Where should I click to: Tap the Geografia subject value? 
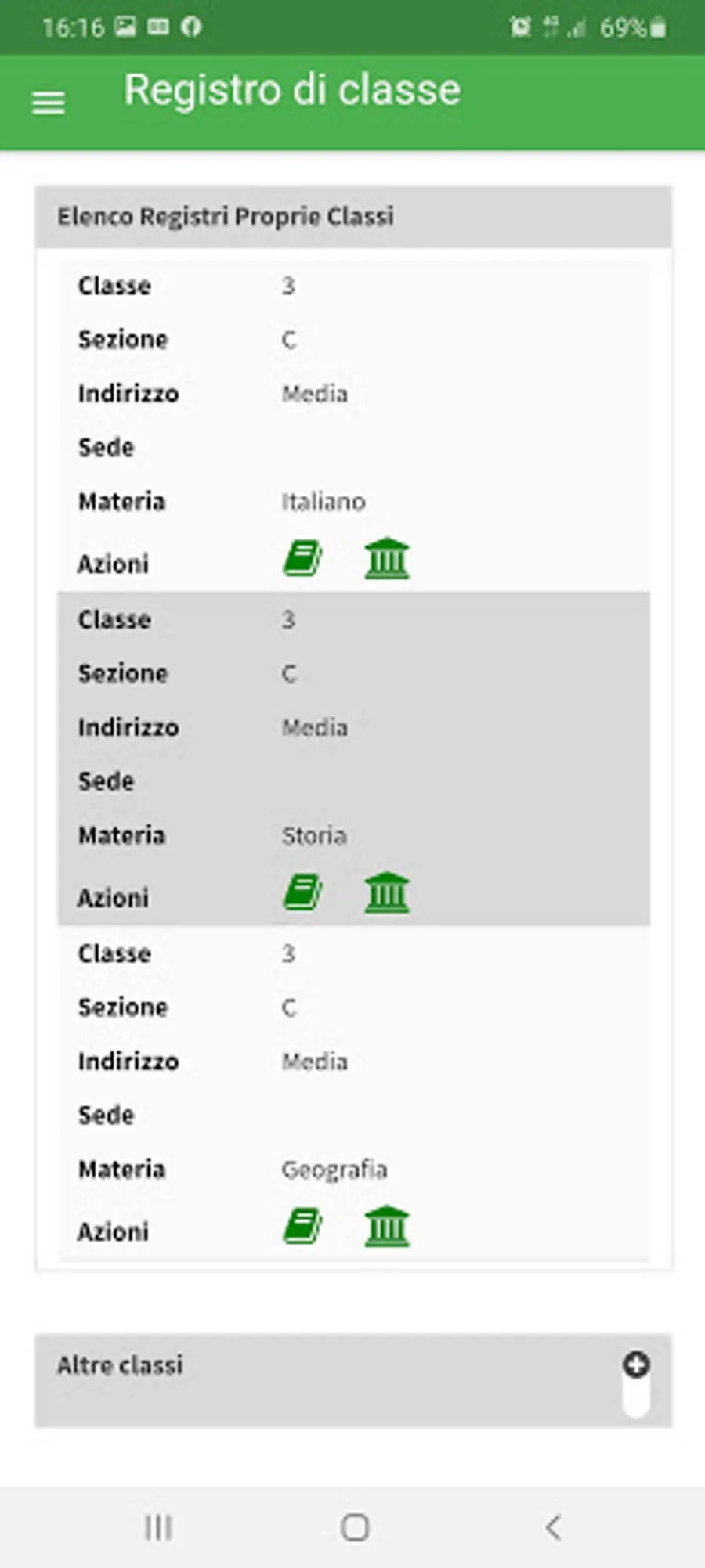[334, 1170]
